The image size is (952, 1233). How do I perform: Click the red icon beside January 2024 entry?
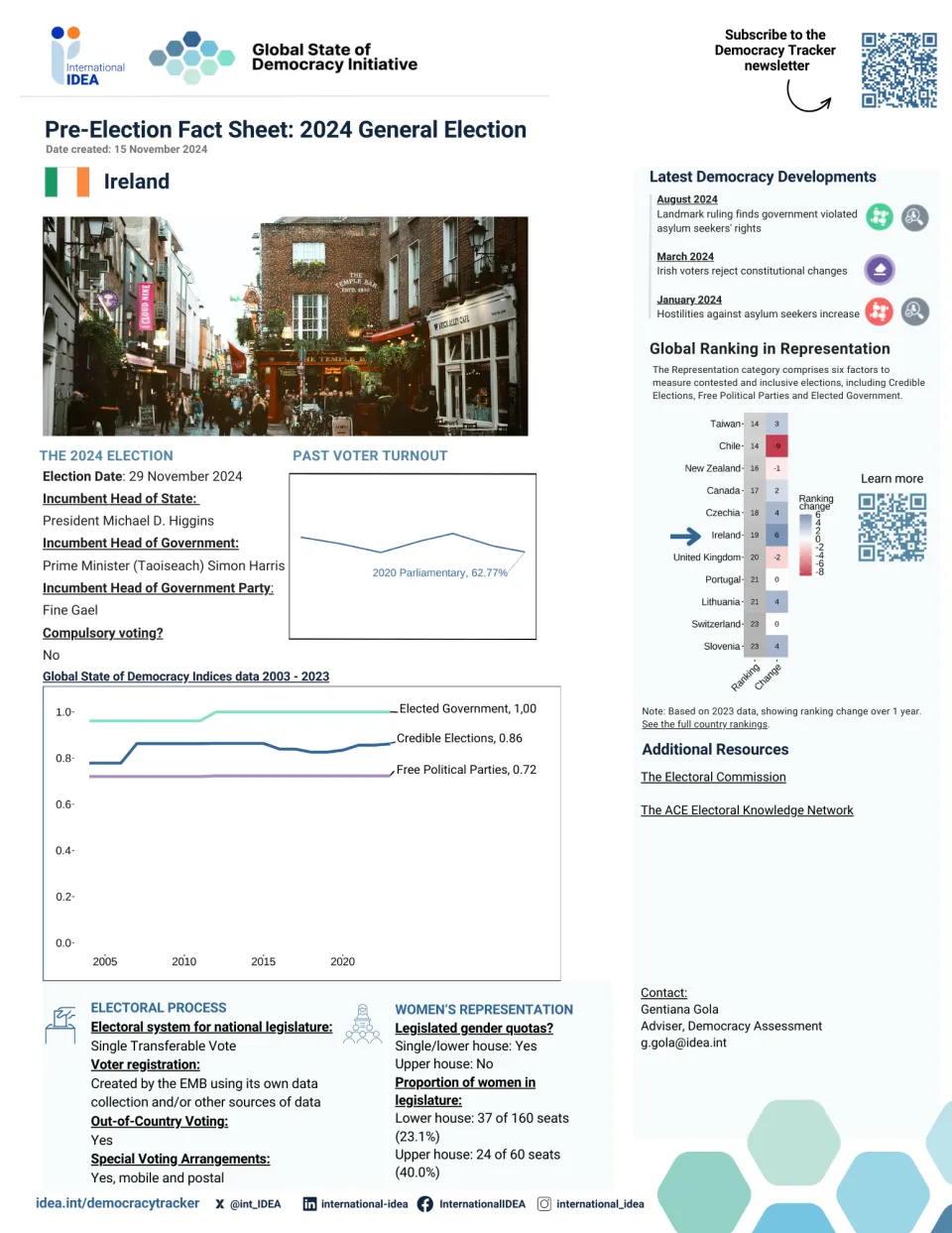tap(880, 311)
